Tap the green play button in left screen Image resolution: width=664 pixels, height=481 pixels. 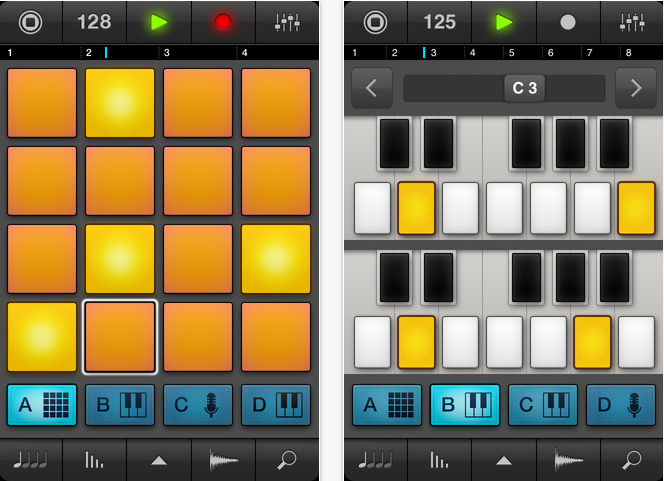[x=159, y=22]
